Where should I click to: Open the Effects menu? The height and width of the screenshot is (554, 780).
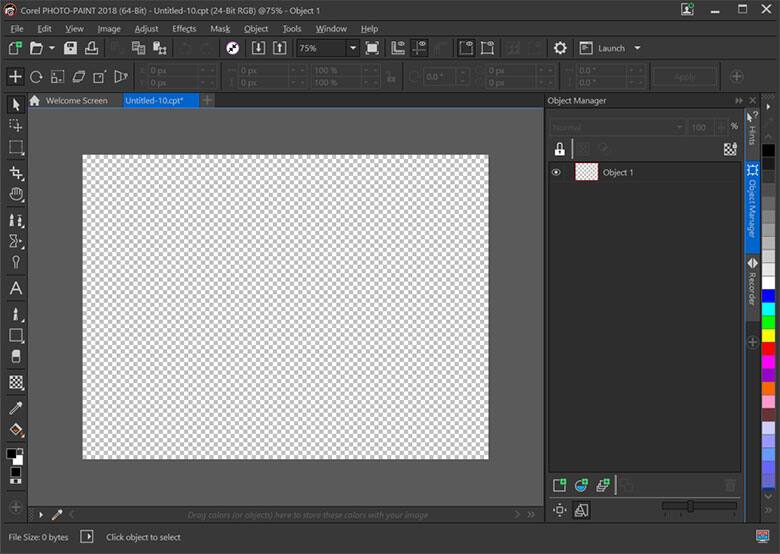point(184,29)
